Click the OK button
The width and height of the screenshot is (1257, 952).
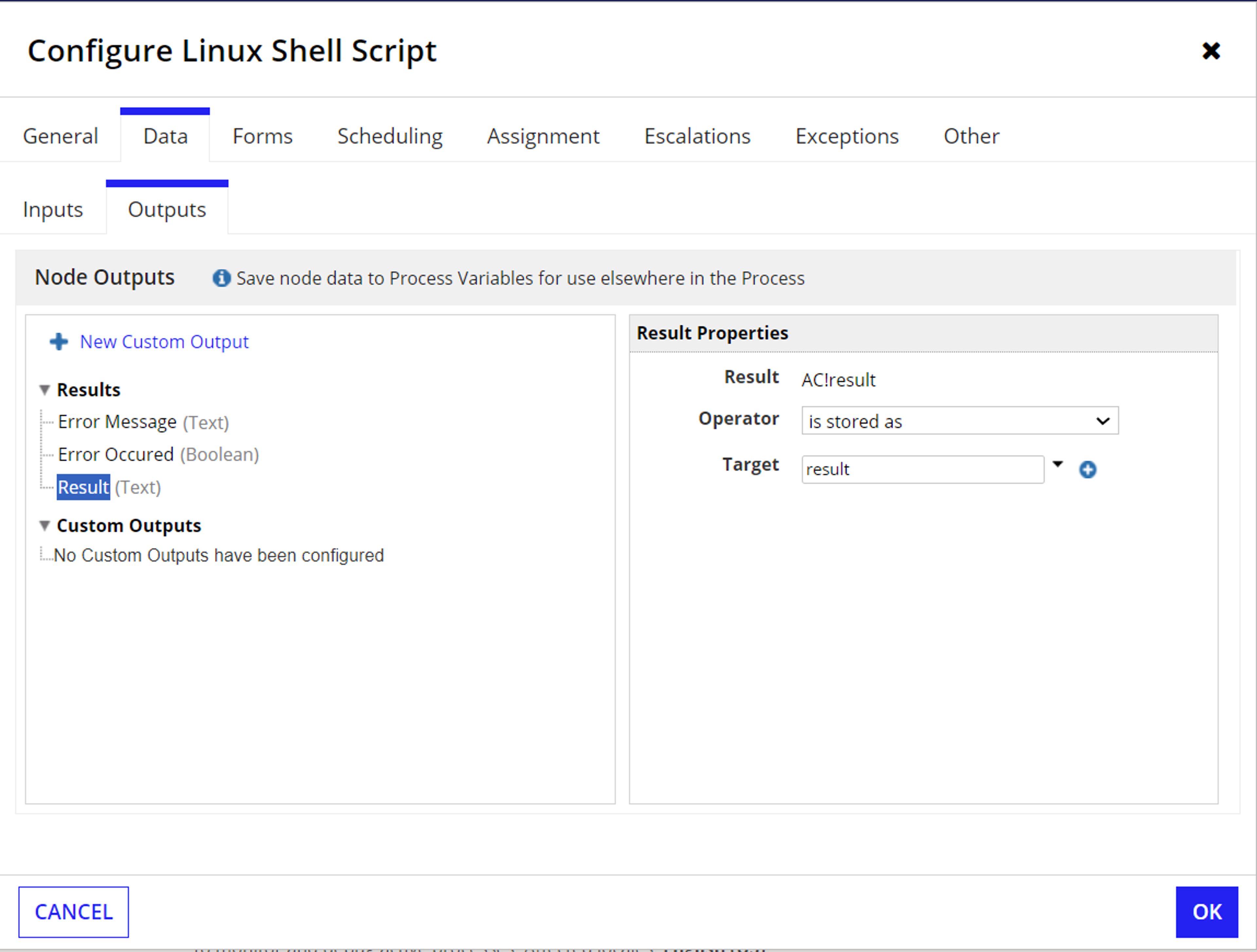pos(1206,912)
